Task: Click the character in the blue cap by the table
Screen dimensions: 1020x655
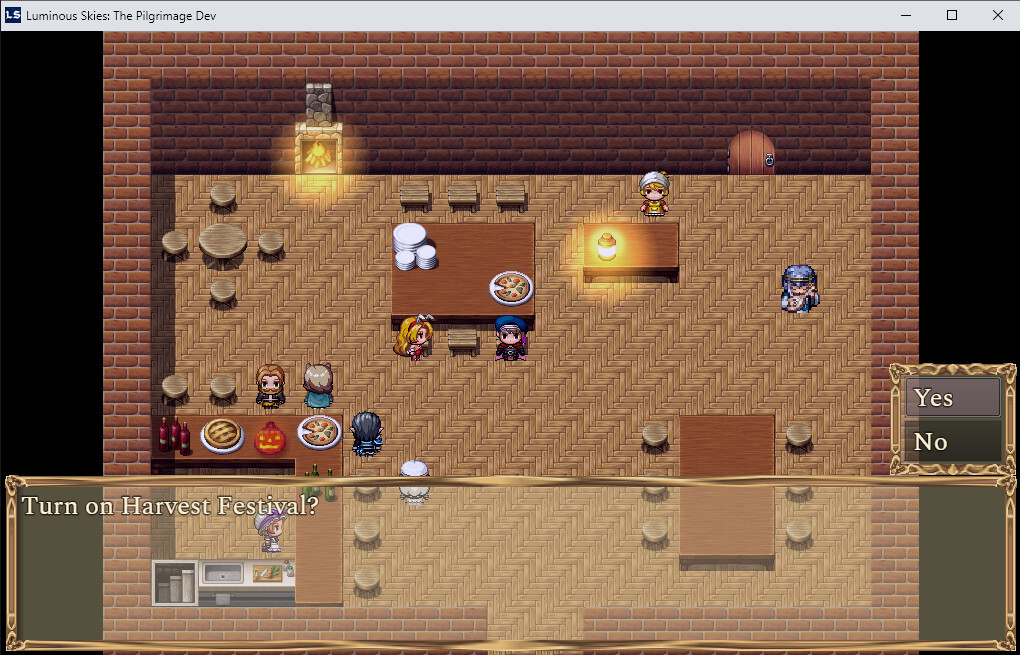Action: coord(511,338)
